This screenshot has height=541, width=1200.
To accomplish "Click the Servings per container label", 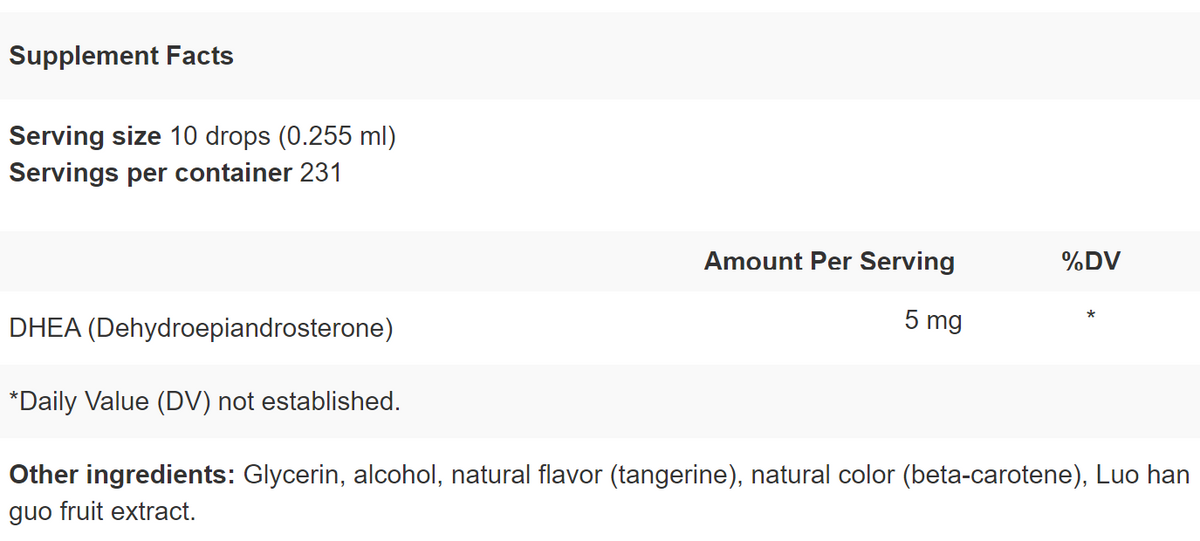I will (150, 173).
